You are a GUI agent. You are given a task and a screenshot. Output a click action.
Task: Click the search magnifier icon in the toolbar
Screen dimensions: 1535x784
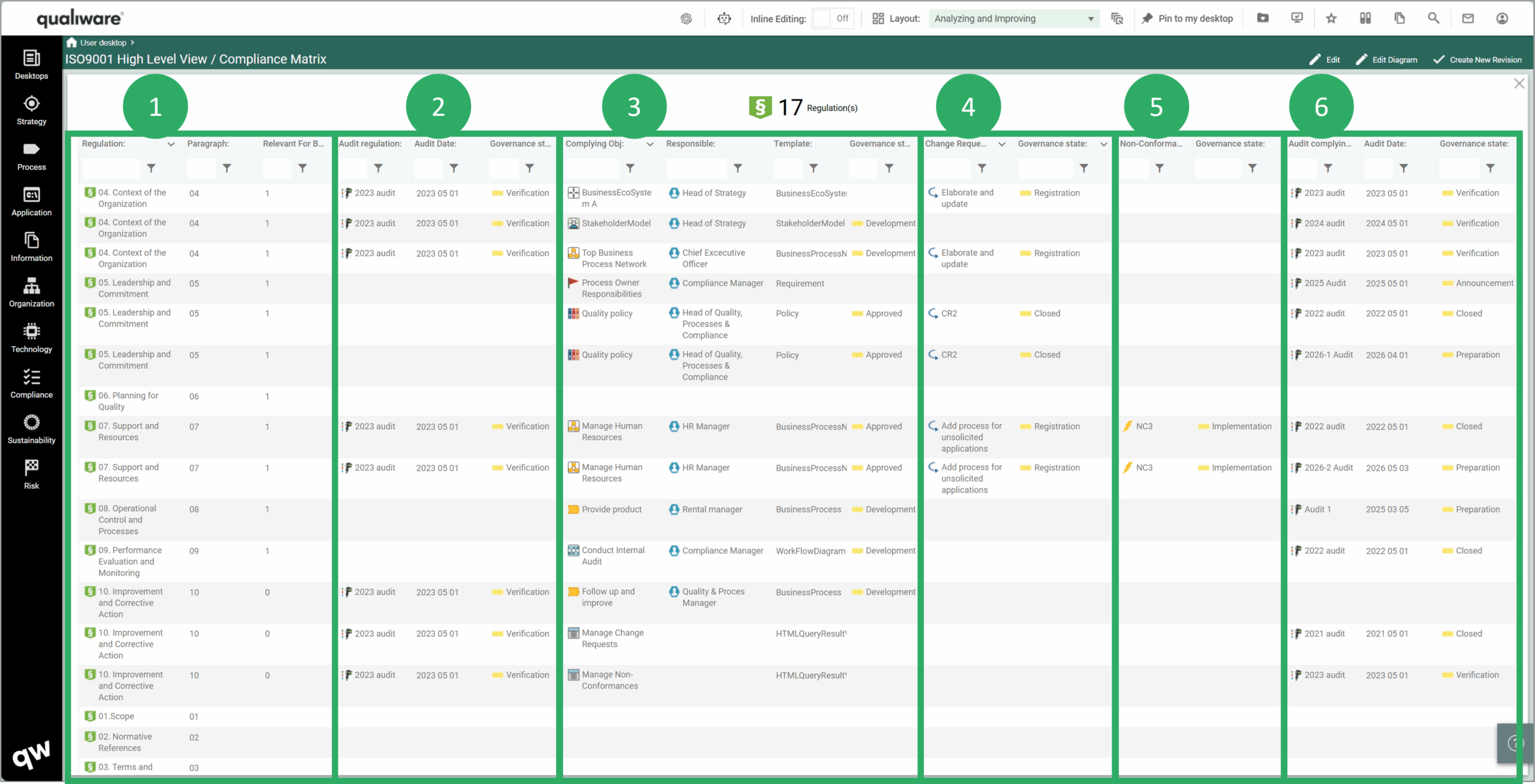(1433, 18)
